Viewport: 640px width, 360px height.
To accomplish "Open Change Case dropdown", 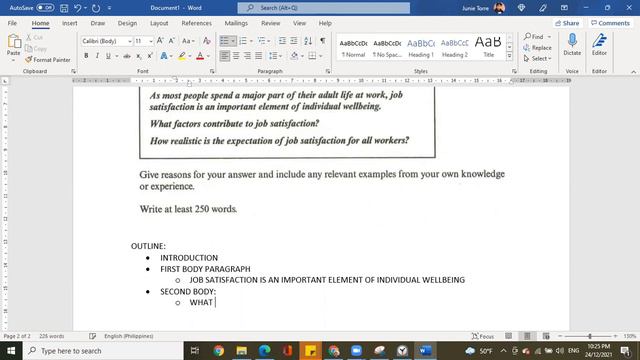I will tap(188, 41).
